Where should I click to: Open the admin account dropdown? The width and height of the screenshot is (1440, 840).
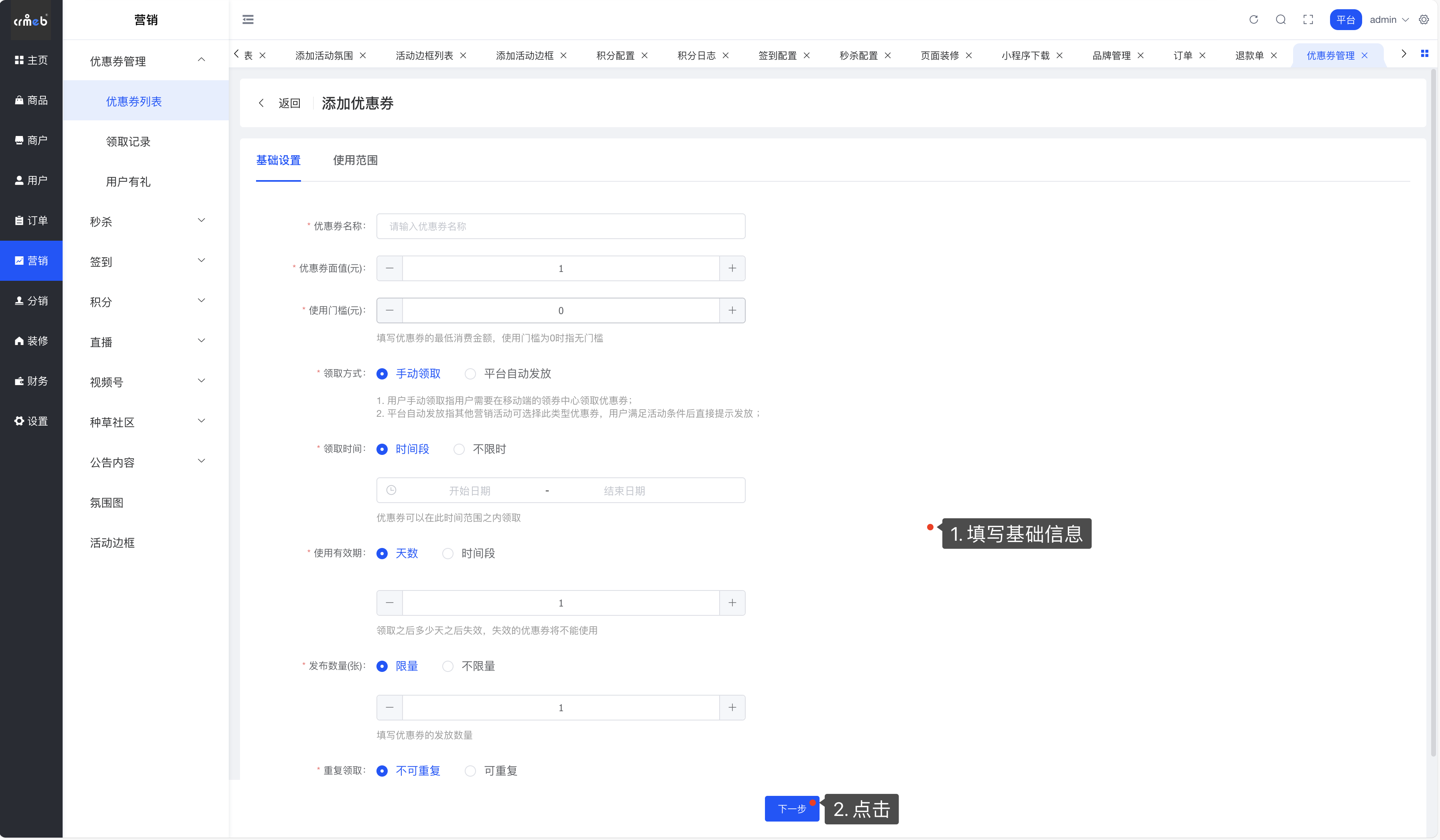(1389, 19)
